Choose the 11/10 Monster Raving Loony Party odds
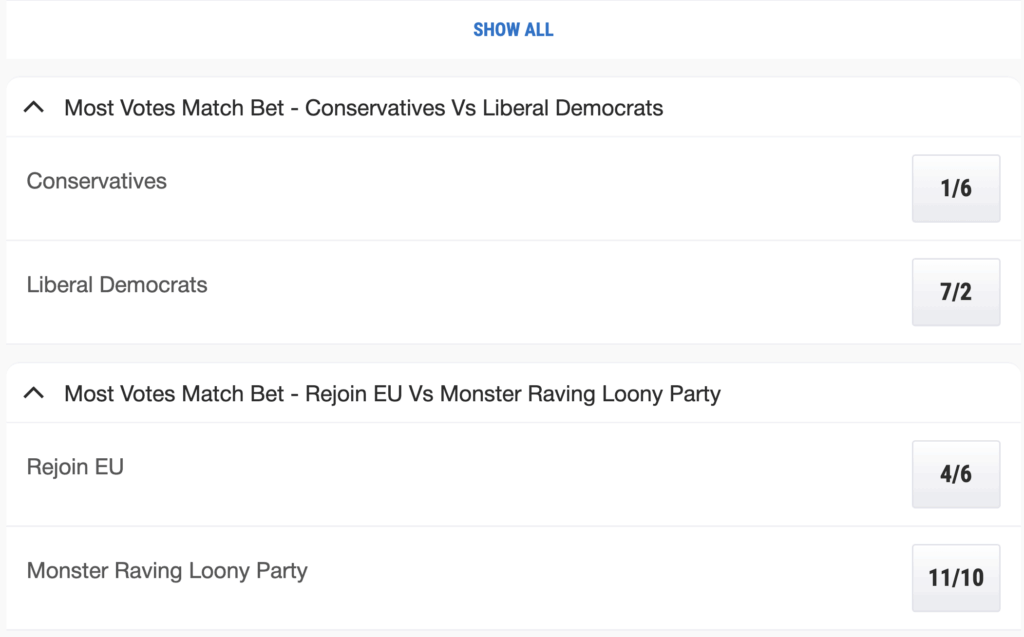This screenshot has height=637, width=1024. 955,578
